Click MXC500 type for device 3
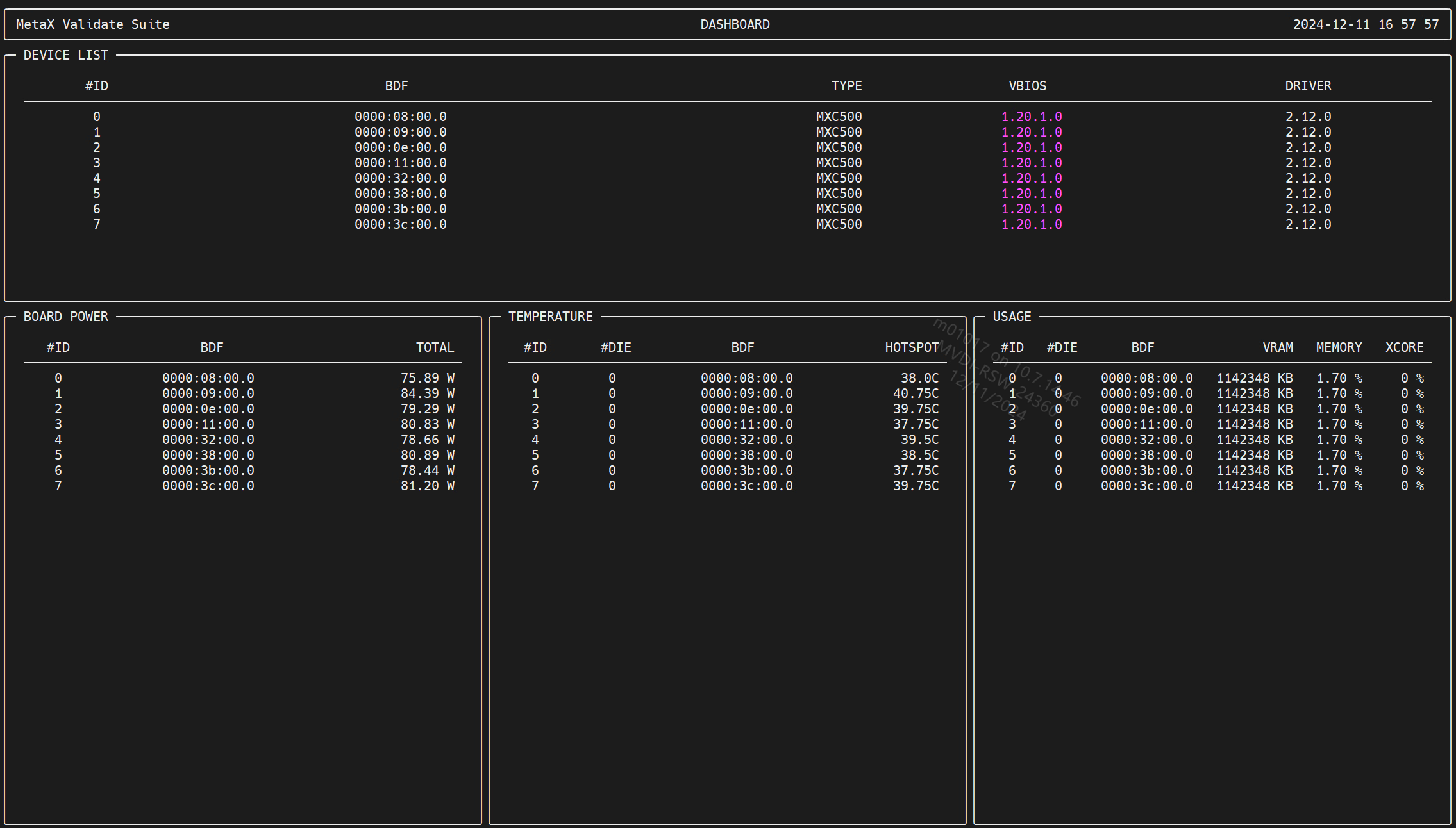Viewport: 1456px width, 828px height. point(839,163)
